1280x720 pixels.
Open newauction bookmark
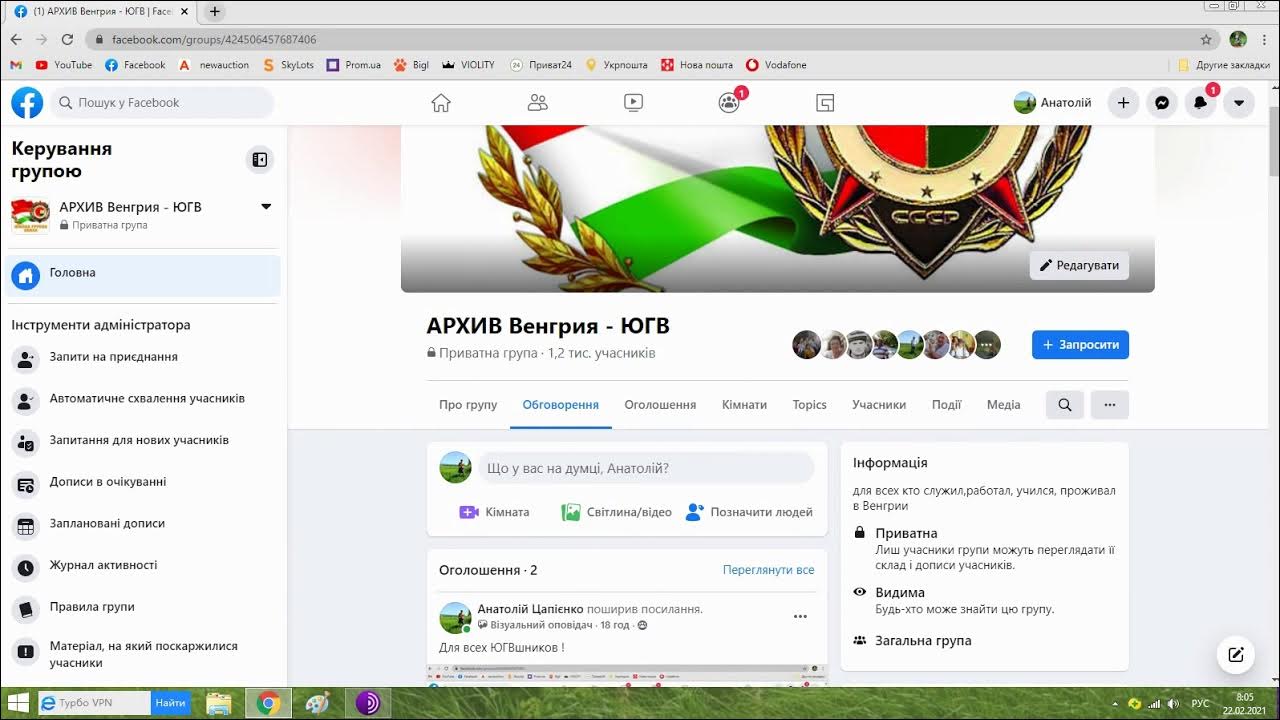[214, 65]
